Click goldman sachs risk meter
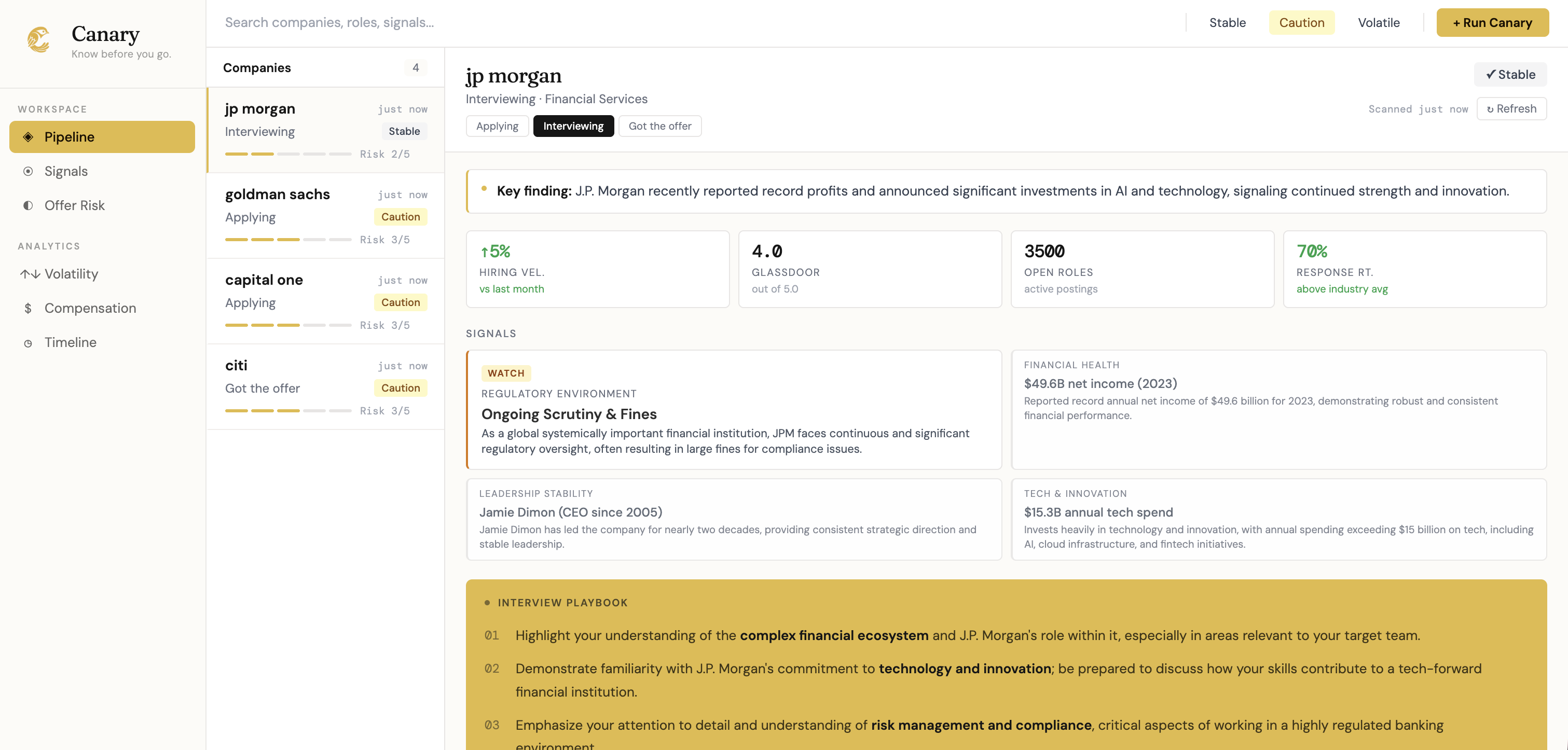Screen dimensions: 1568x750 (x=288, y=240)
